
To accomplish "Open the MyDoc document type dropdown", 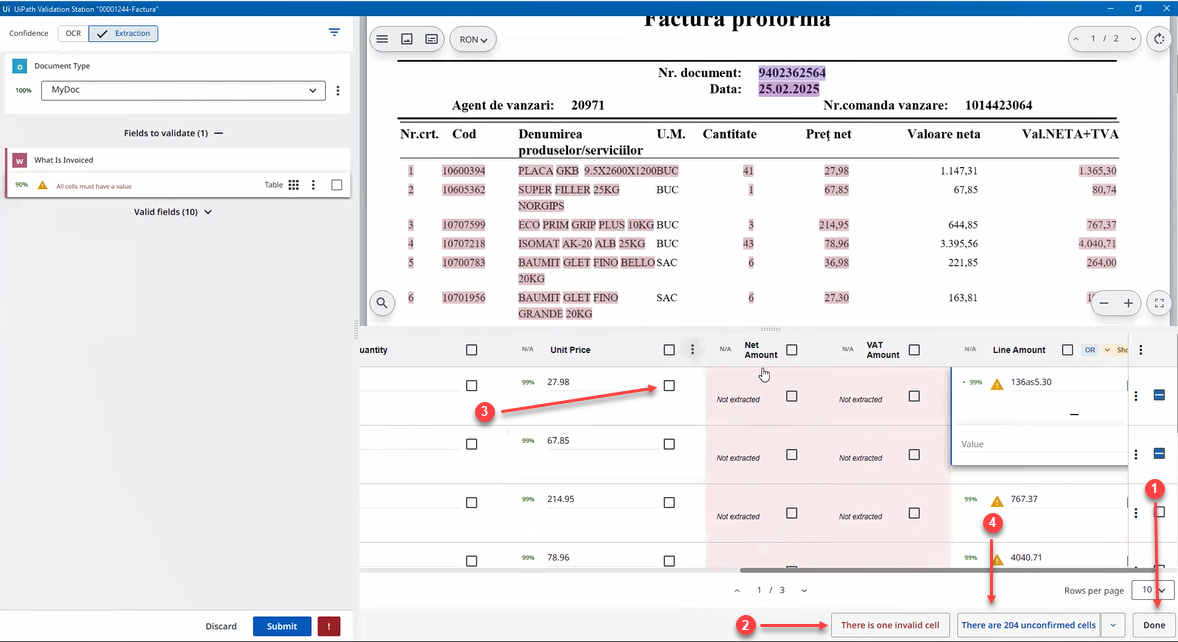I will tap(183, 91).
